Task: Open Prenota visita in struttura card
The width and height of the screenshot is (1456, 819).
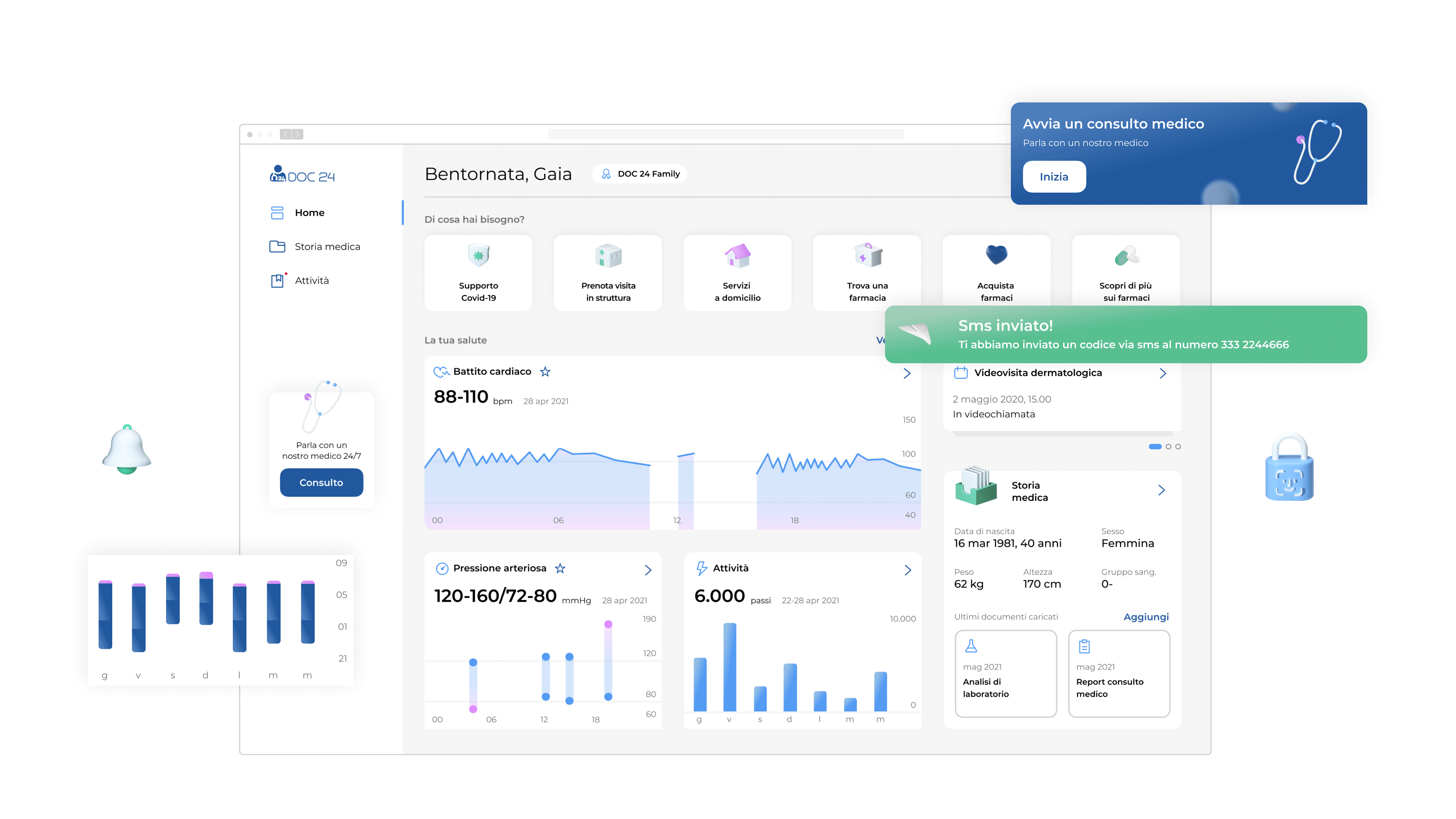Action: [607, 273]
